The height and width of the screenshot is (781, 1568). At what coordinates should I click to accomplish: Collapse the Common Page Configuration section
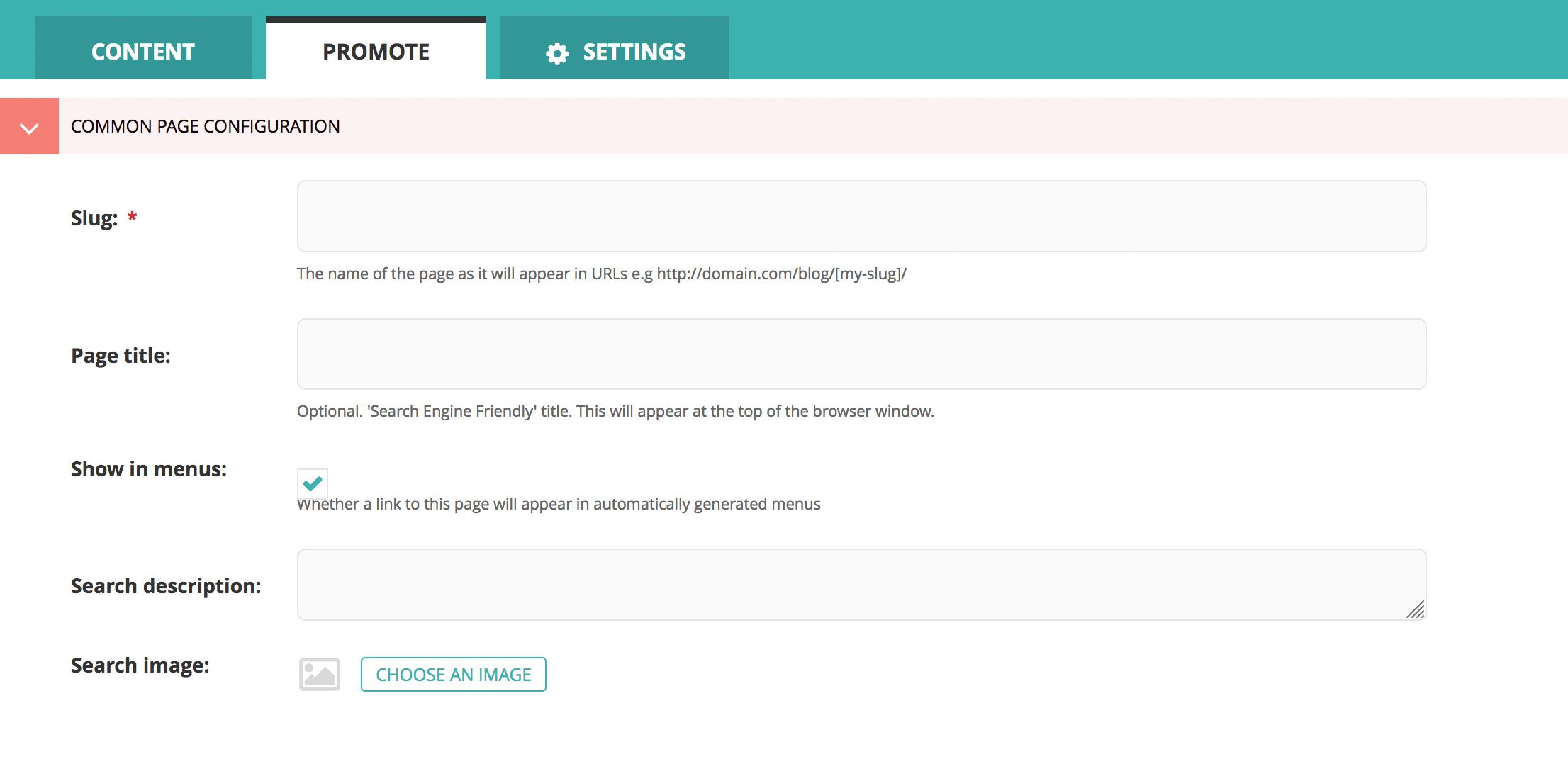pyautogui.click(x=29, y=126)
